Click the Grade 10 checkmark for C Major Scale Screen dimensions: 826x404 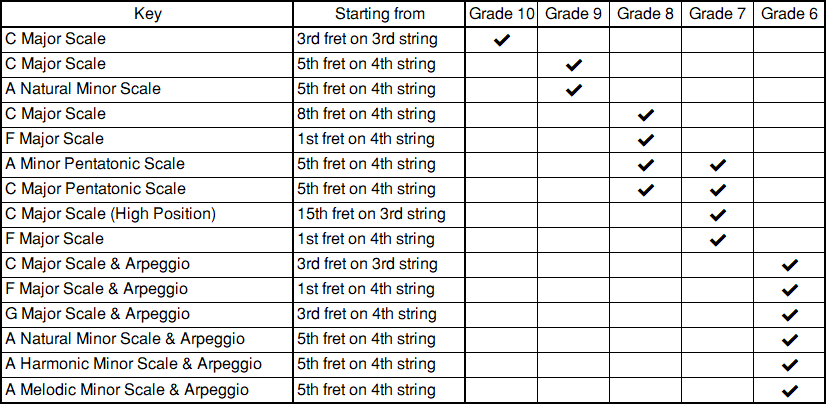point(502,40)
